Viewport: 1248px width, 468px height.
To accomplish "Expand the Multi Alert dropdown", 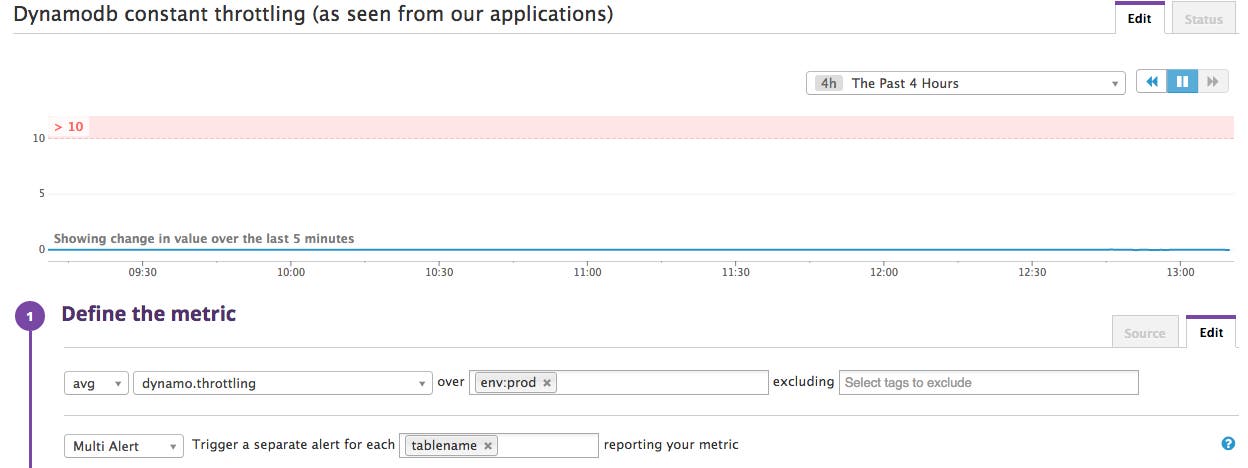I will pos(124,446).
